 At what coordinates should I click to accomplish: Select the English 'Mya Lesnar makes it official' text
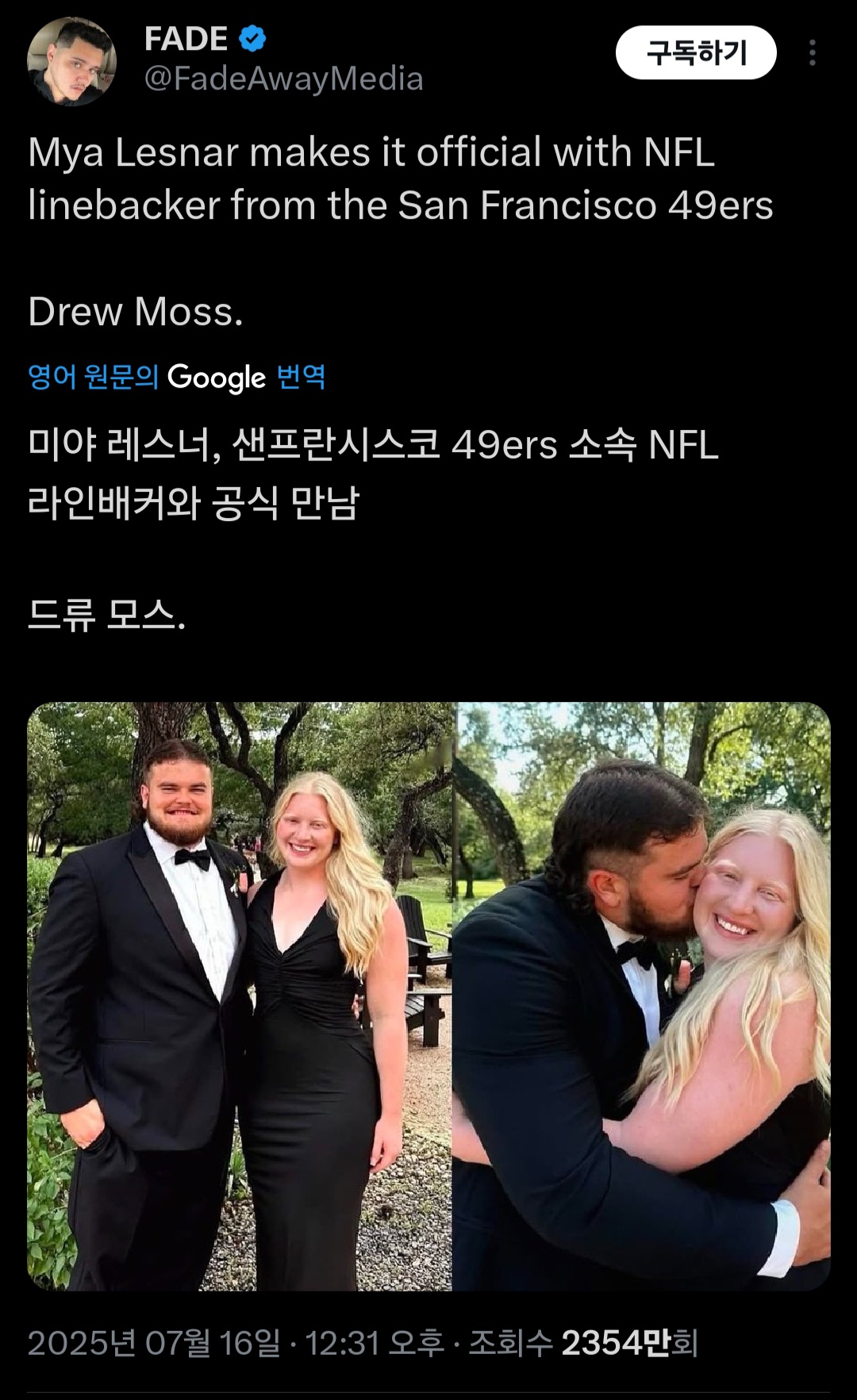[x=401, y=178]
